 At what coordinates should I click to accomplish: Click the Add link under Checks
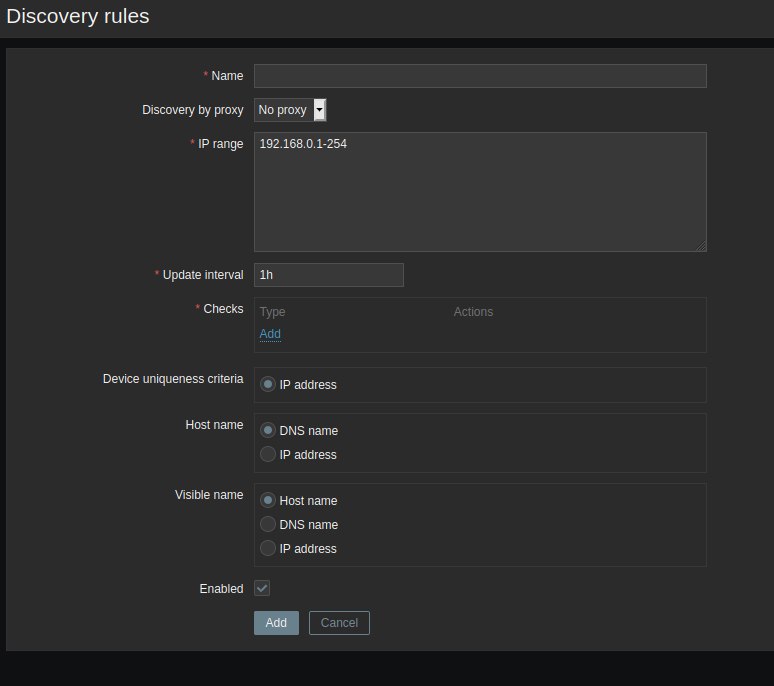tap(270, 334)
